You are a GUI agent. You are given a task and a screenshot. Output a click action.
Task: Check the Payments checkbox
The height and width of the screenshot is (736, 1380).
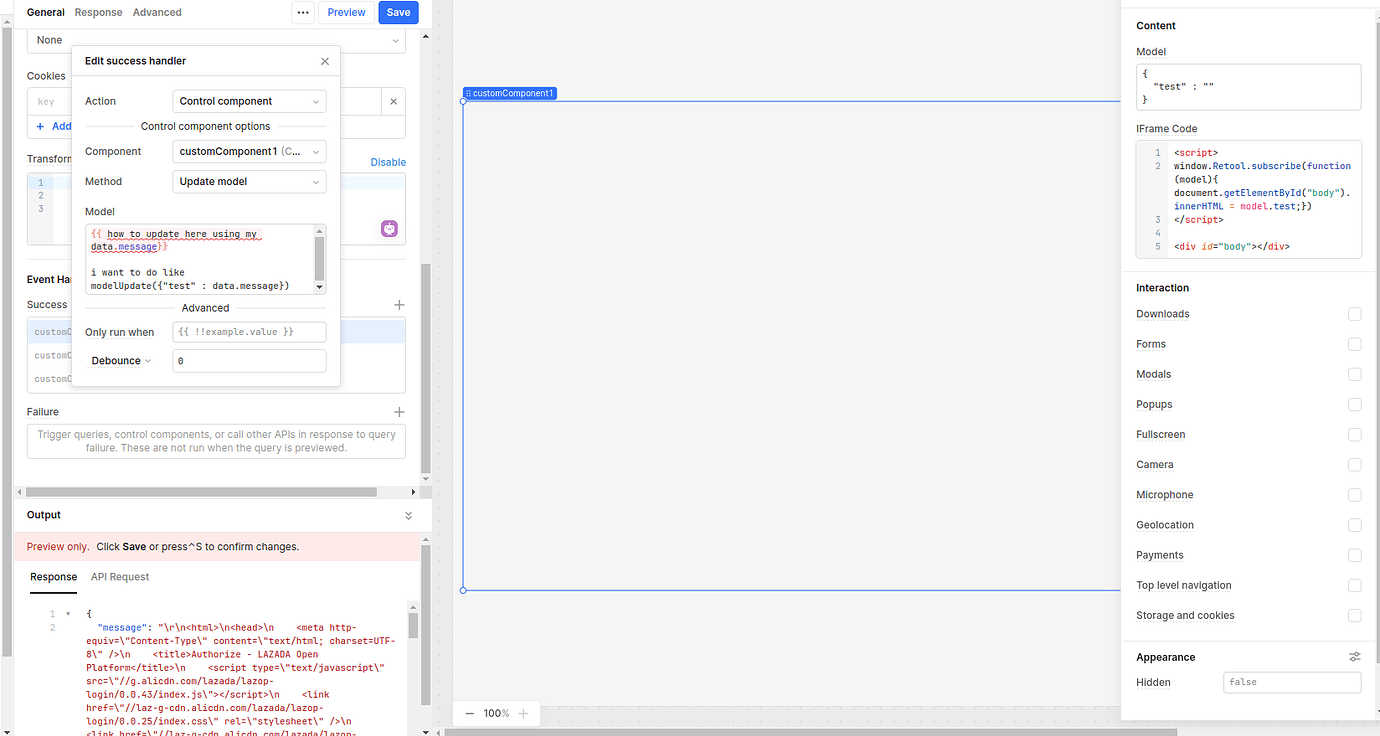[x=1354, y=555]
